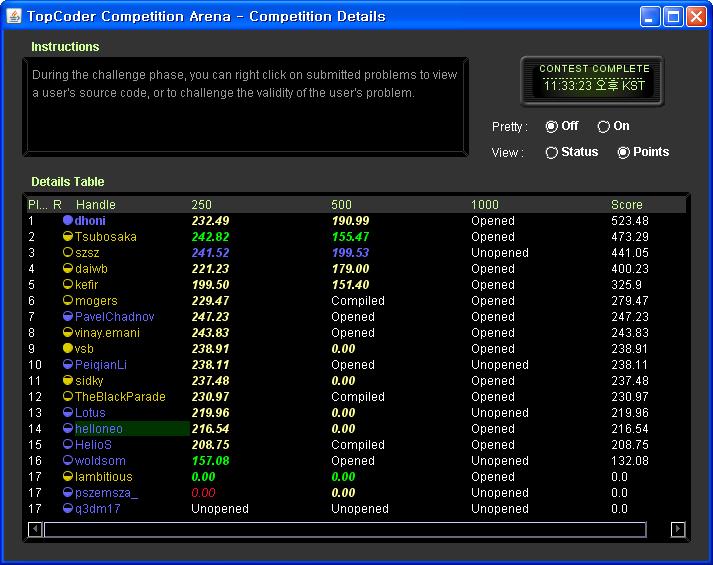Click the rating icon next to Tsubosaka
Image resolution: width=713 pixels, height=565 pixels.
[x=68, y=236]
